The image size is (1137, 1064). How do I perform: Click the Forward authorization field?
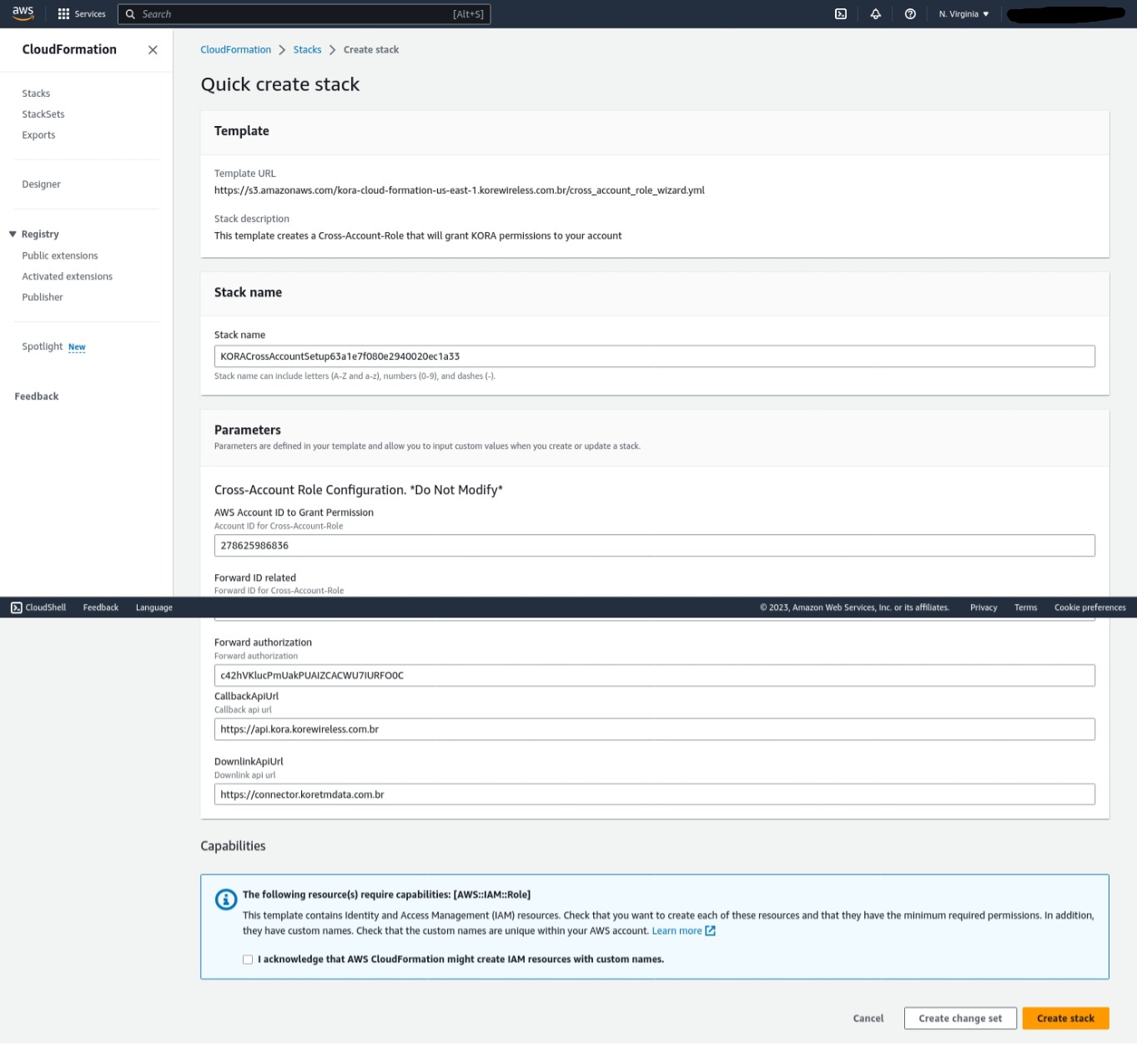(655, 676)
